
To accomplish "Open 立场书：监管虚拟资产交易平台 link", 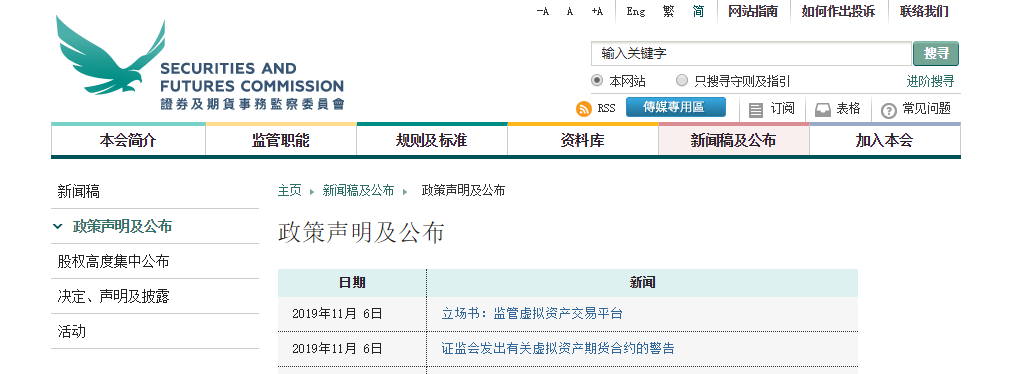I will (532, 314).
